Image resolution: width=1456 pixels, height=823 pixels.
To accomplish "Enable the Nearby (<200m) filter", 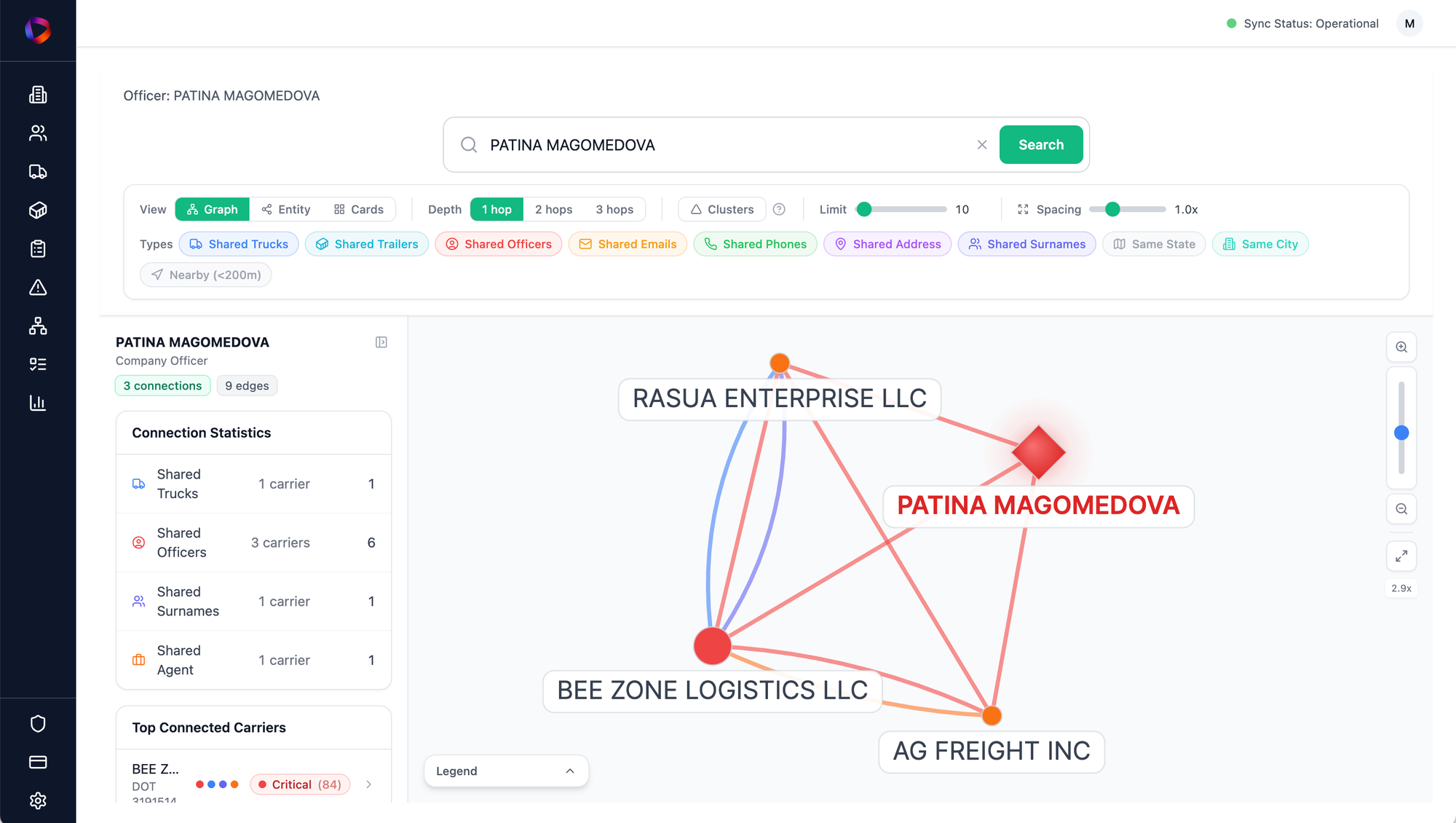I will click(x=206, y=275).
